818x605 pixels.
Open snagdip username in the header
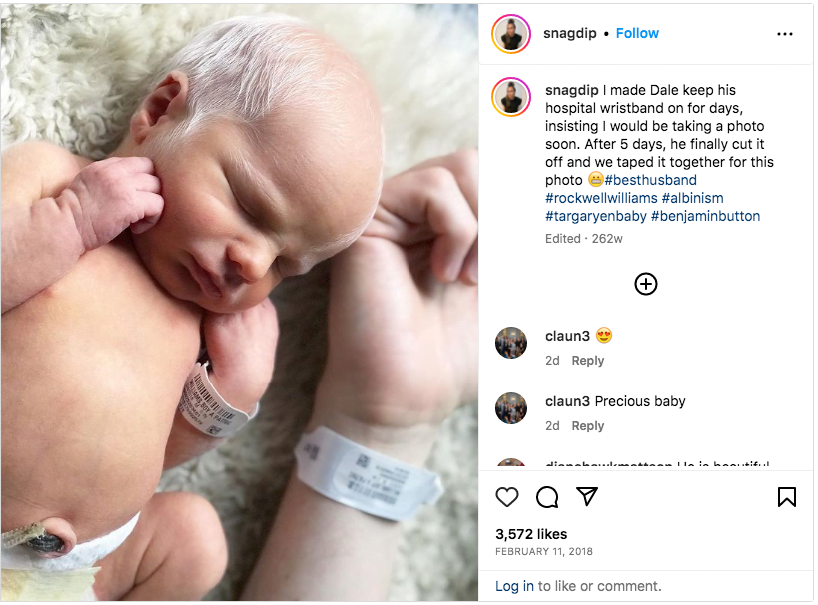(x=570, y=33)
